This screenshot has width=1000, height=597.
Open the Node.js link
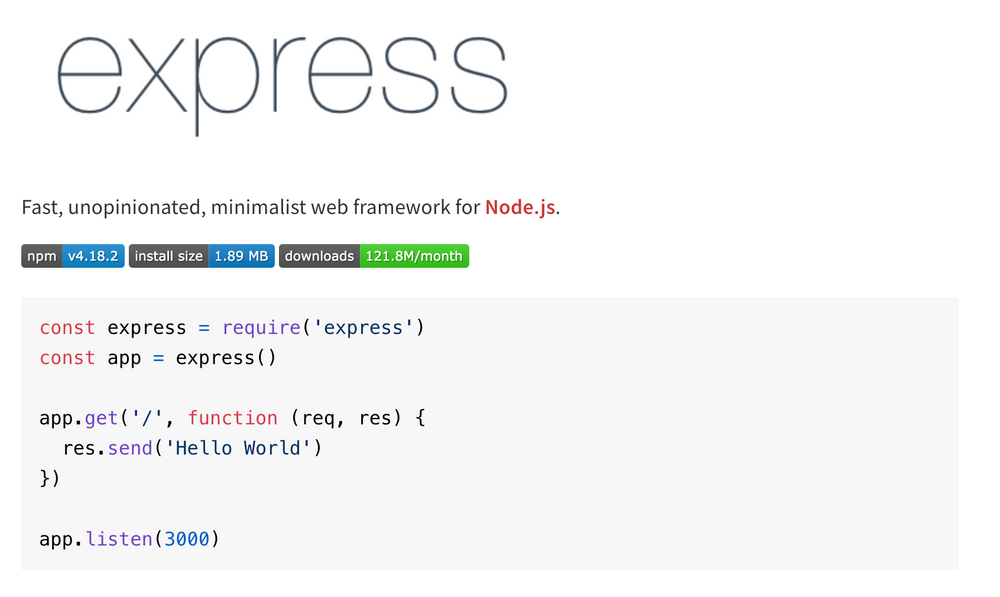[x=519, y=207]
